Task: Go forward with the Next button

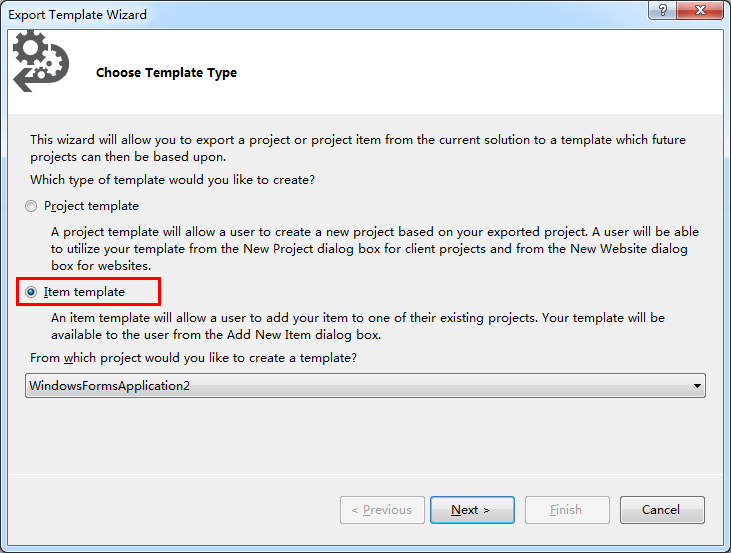Action: click(471, 510)
